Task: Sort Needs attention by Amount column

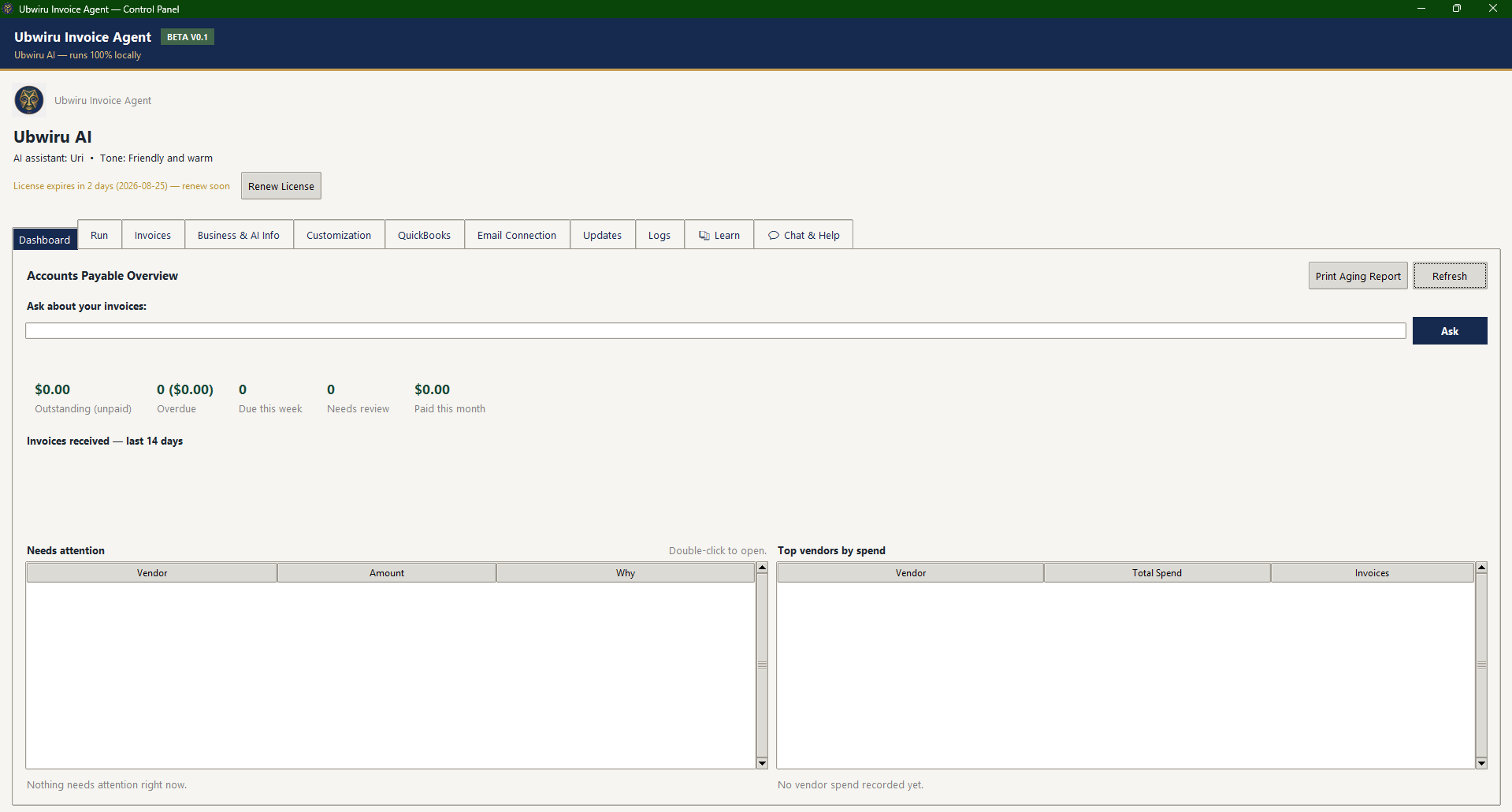Action: 387,573
